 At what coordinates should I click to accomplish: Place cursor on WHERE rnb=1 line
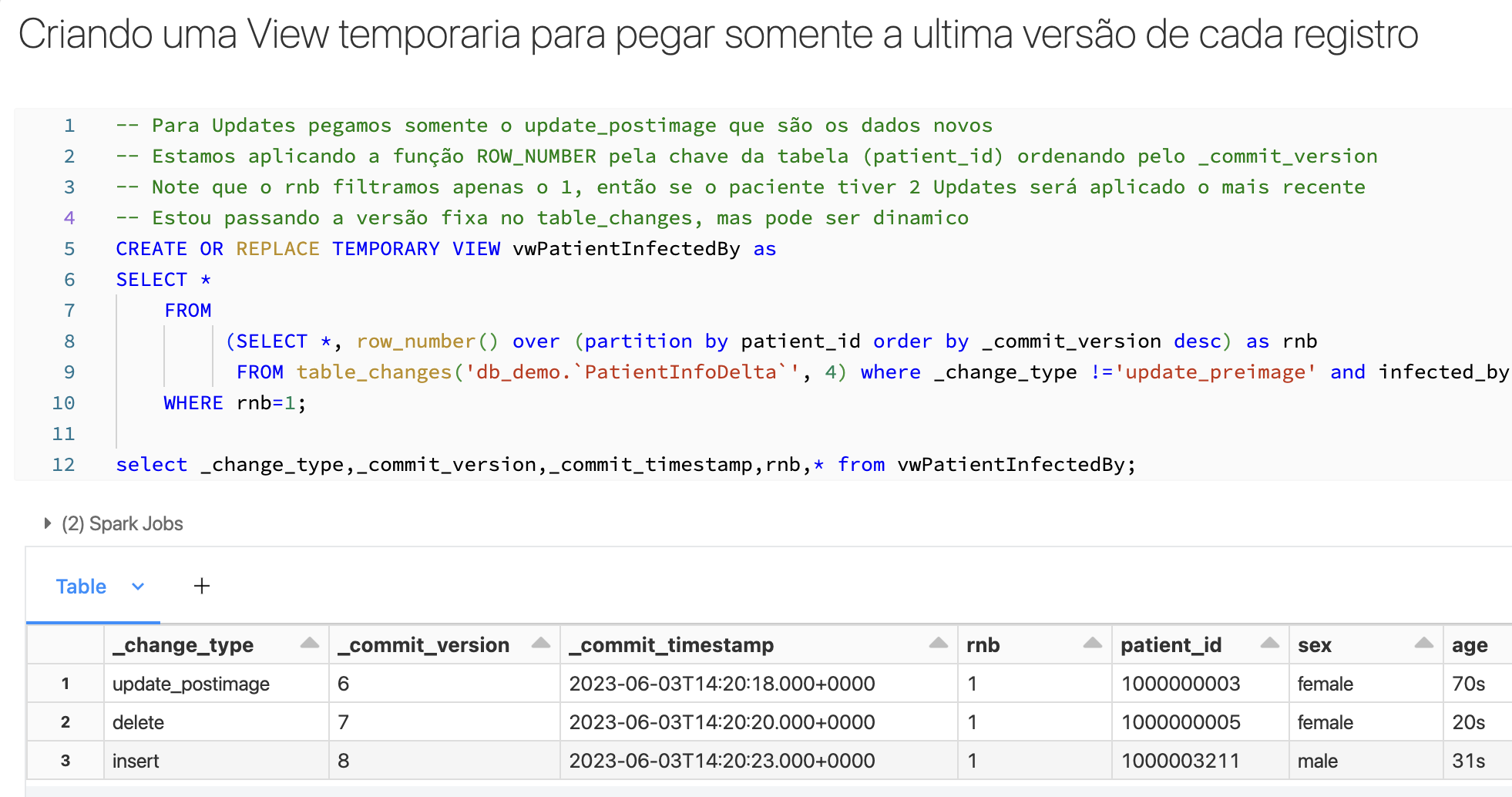pyautogui.click(x=235, y=403)
